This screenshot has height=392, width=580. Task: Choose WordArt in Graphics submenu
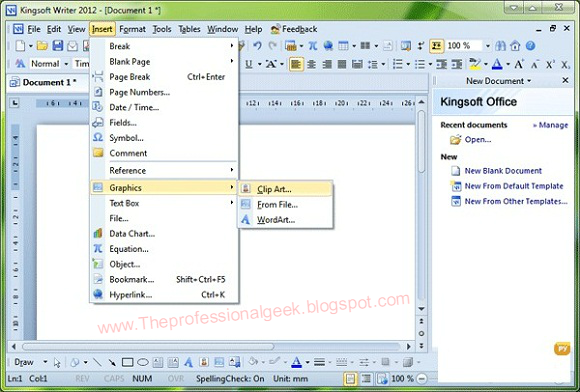pos(285,220)
